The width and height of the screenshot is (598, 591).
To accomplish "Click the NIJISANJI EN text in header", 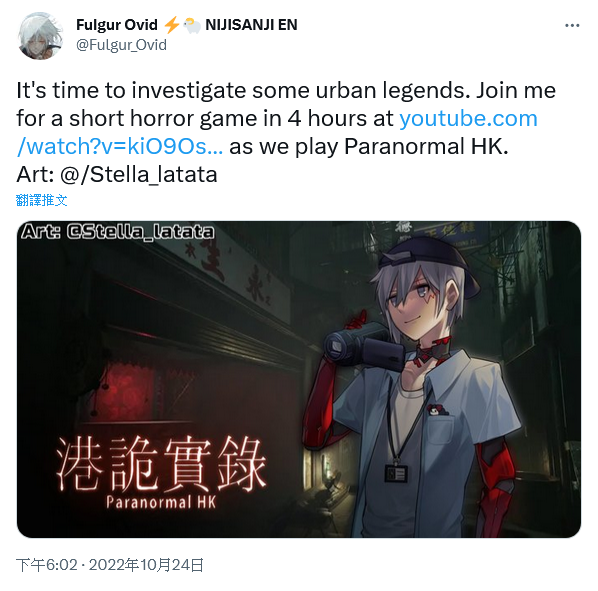I will (251, 25).
